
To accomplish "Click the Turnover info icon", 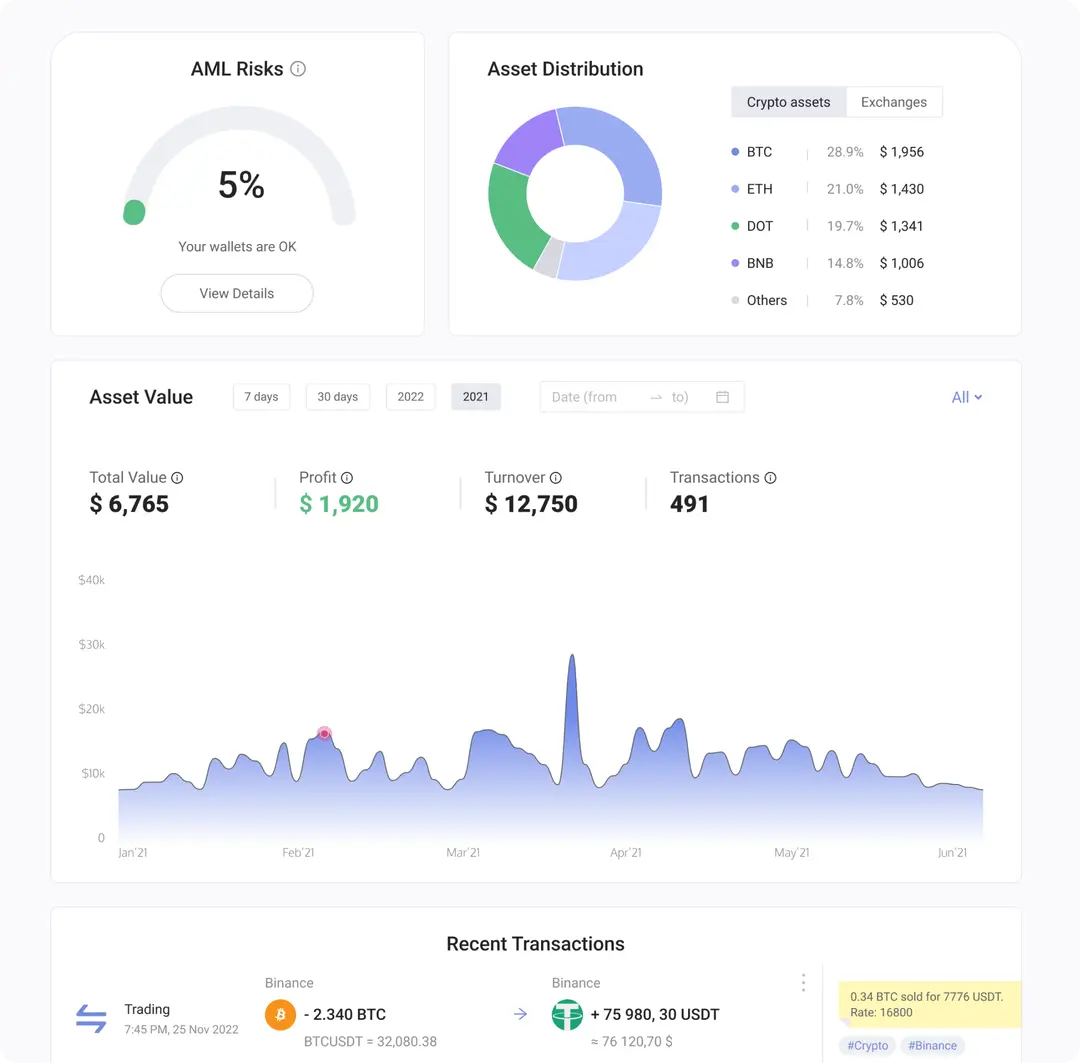I will coord(556,478).
